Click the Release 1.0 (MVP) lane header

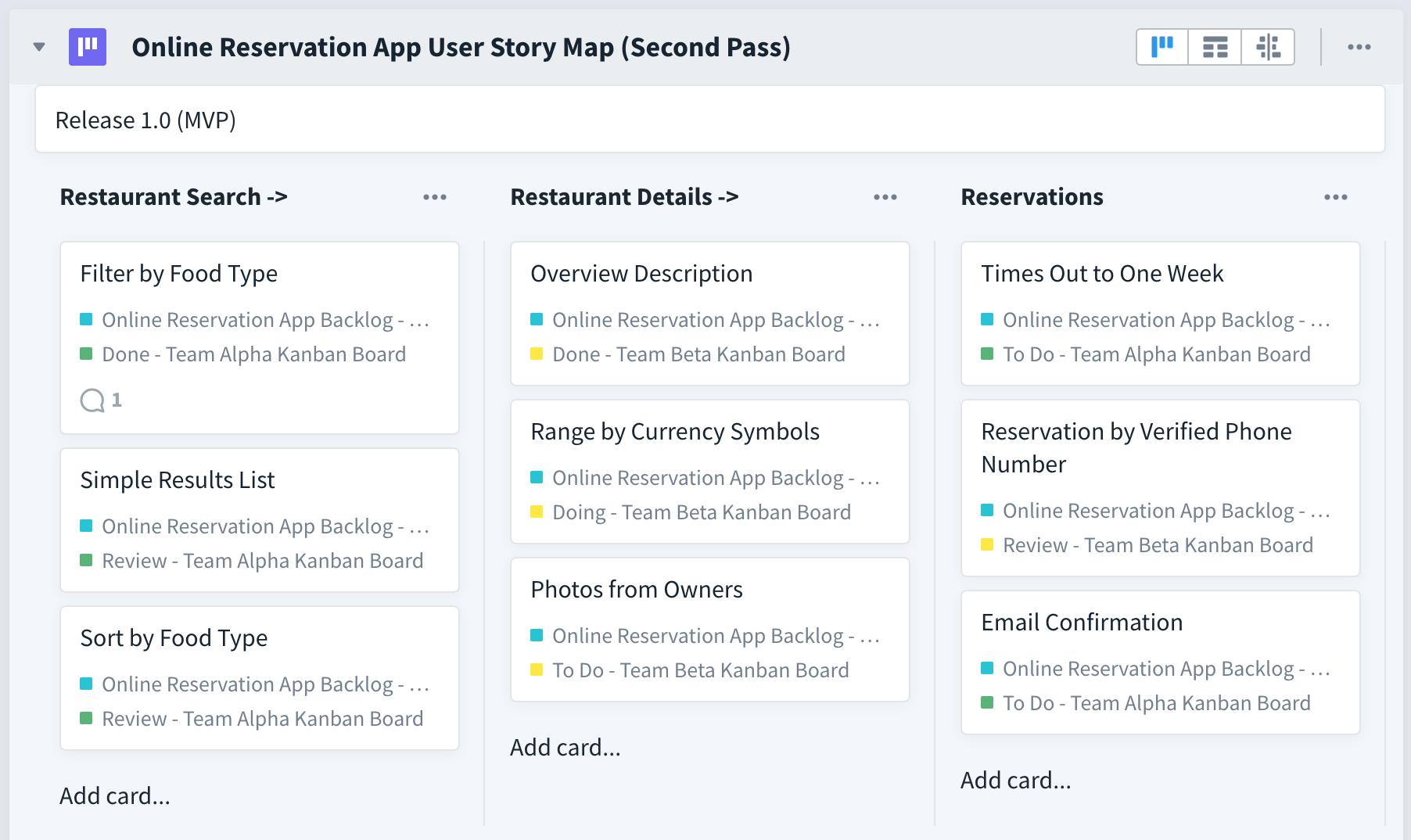[x=145, y=120]
